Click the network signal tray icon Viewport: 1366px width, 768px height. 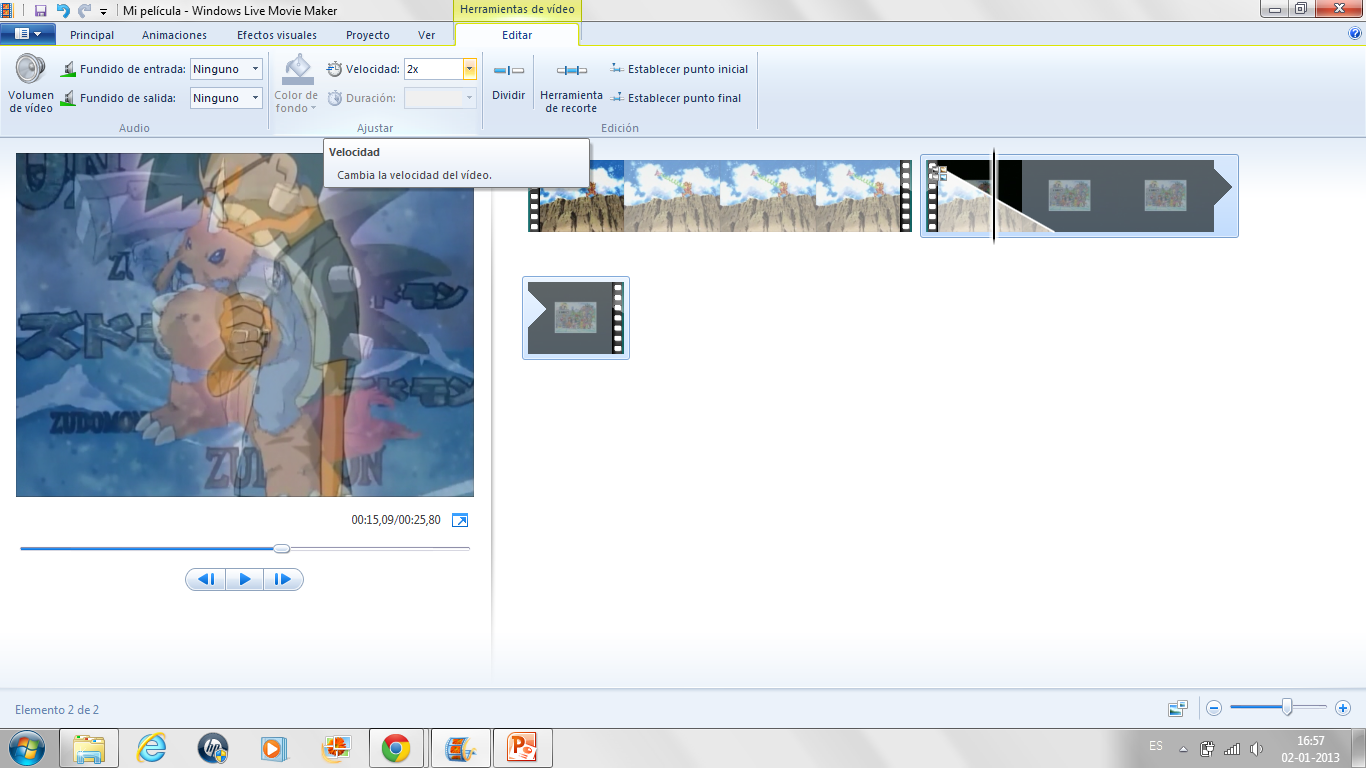1232,748
